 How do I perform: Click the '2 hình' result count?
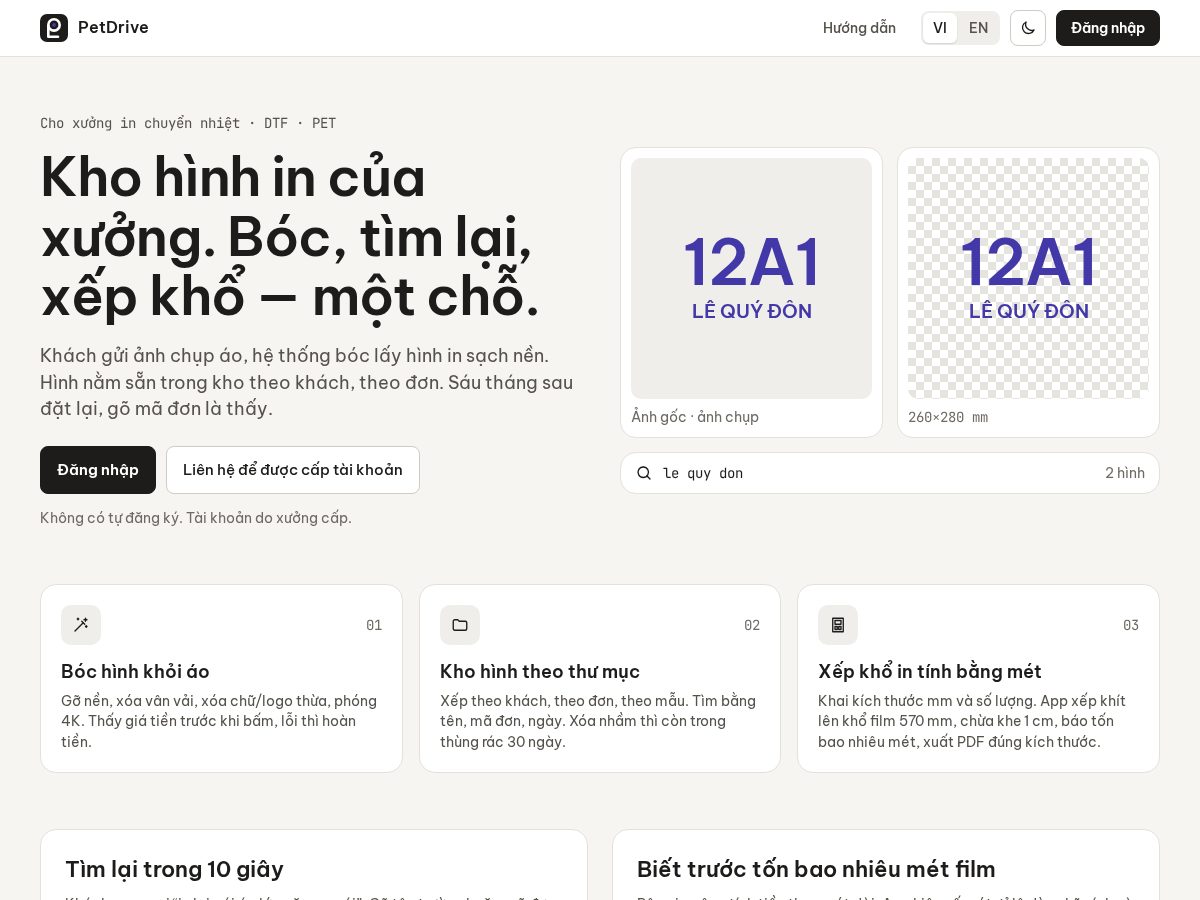point(1125,473)
